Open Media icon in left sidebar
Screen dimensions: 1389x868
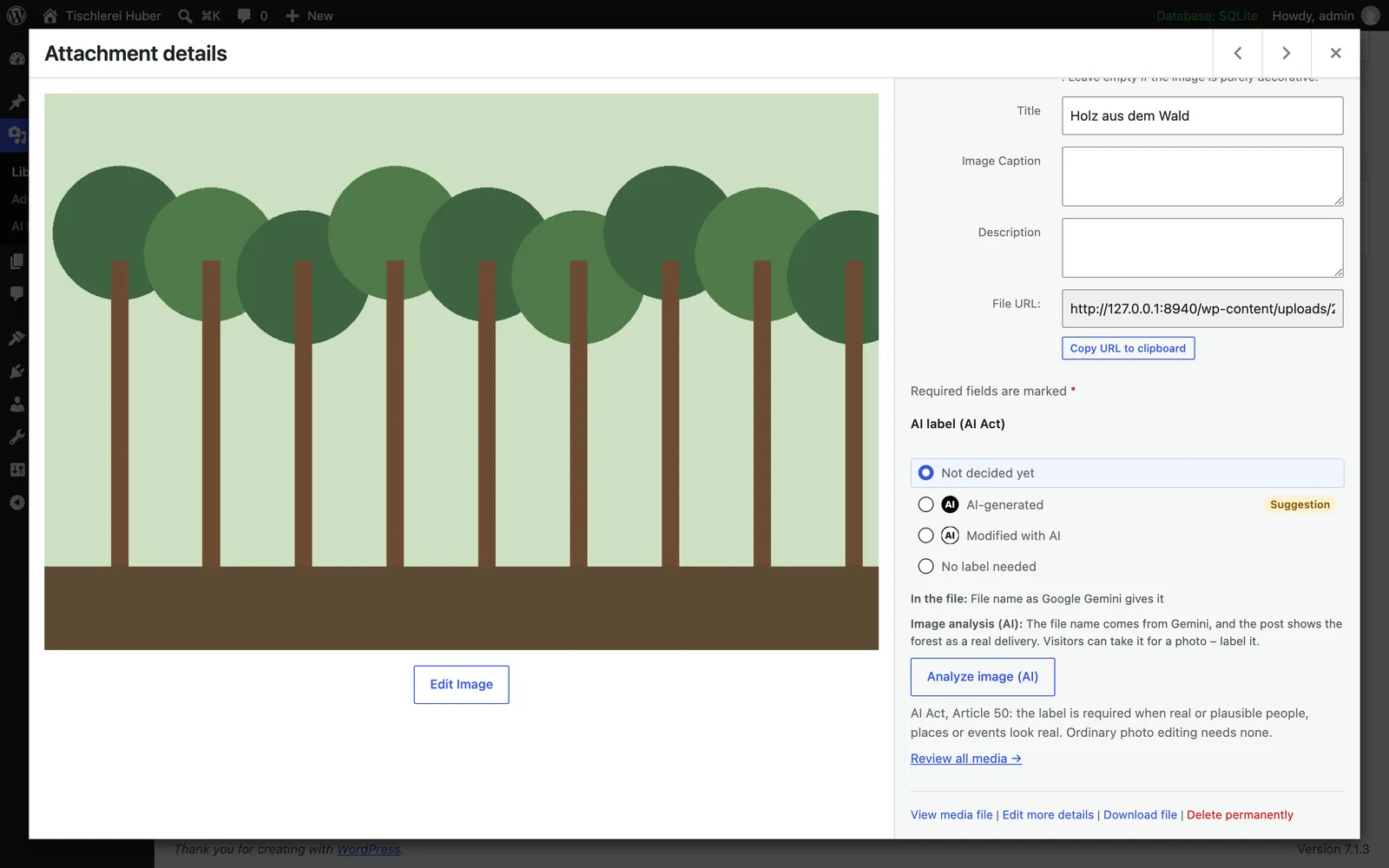click(16, 135)
